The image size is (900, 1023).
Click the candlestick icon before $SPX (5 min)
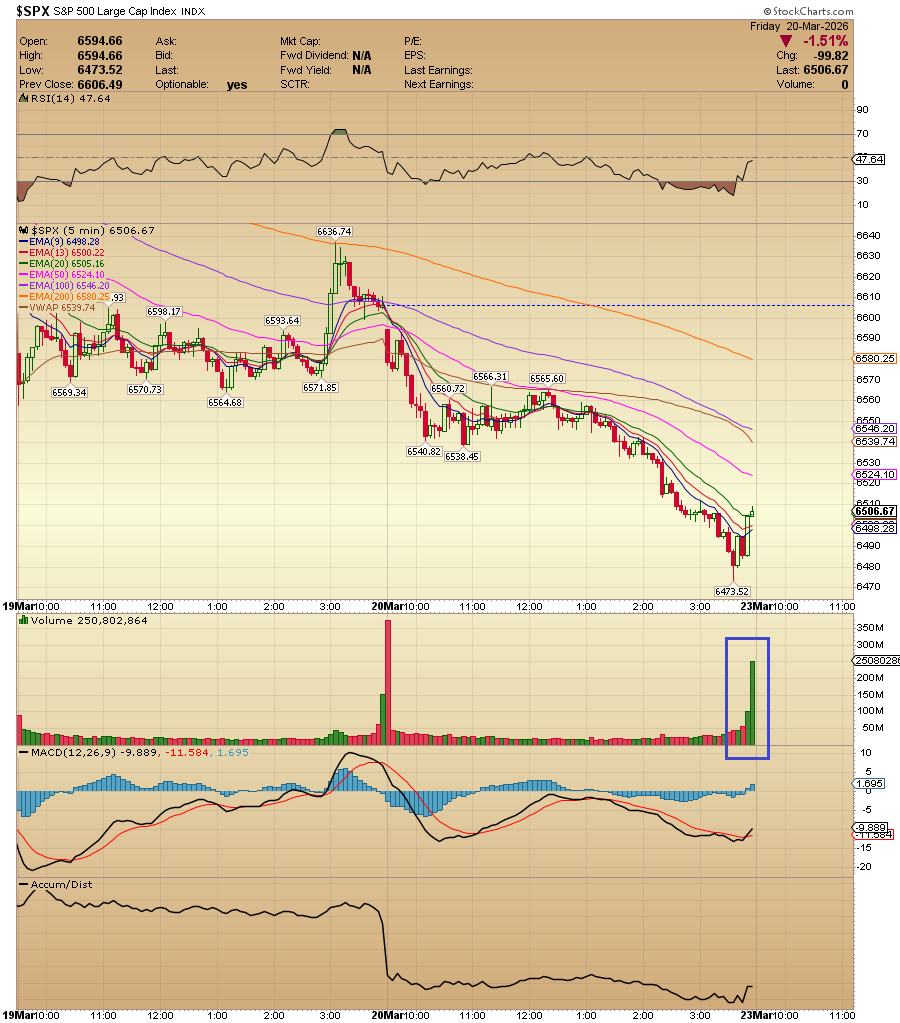(23, 230)
